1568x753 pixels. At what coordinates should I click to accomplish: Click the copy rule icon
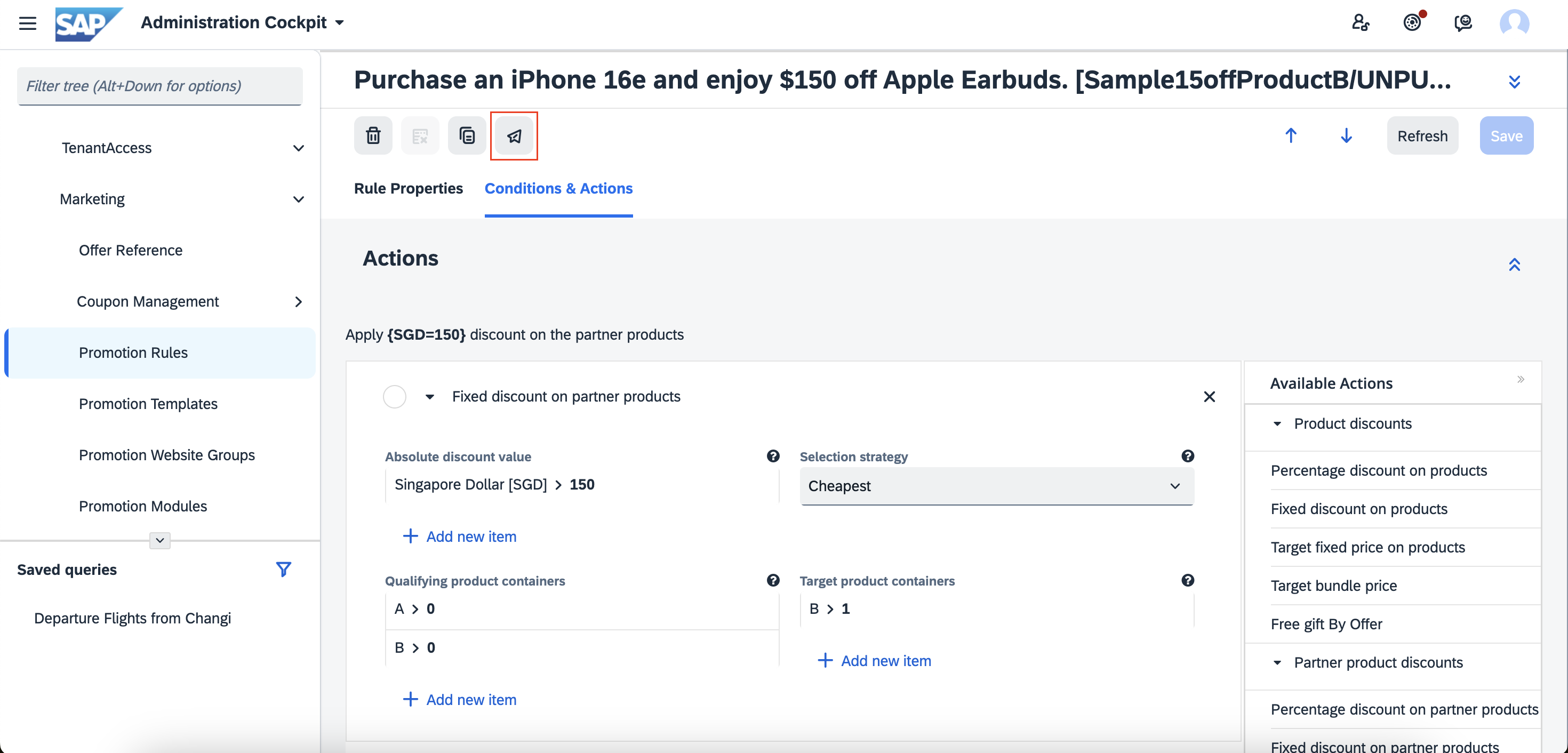point(467,136)
